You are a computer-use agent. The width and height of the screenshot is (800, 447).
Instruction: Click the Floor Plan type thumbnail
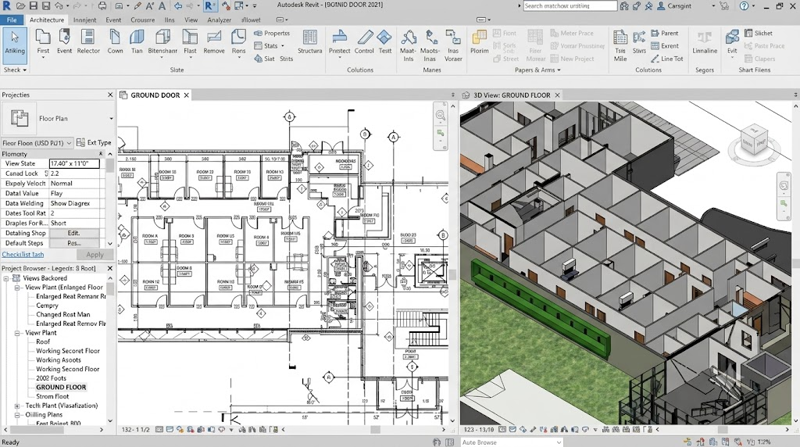click(19, 118)
